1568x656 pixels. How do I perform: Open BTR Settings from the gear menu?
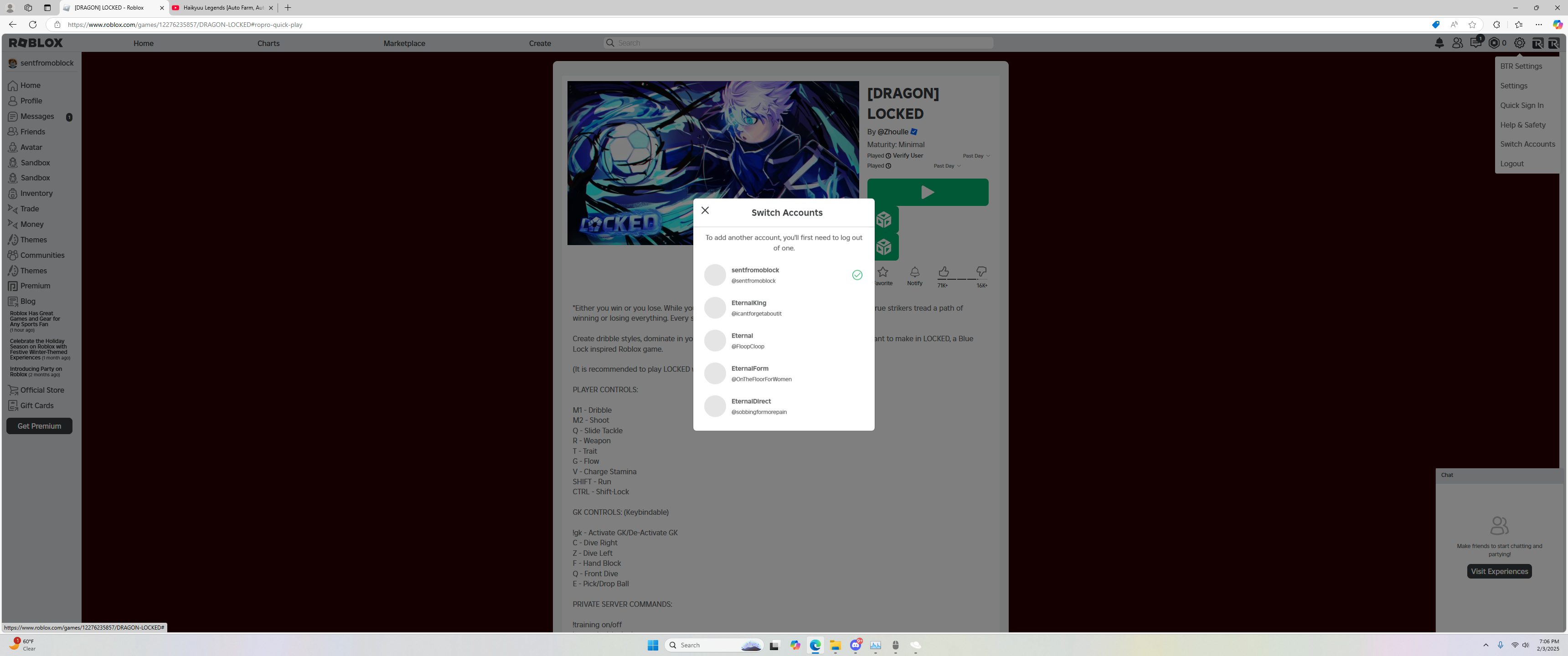click(1521, 67)
